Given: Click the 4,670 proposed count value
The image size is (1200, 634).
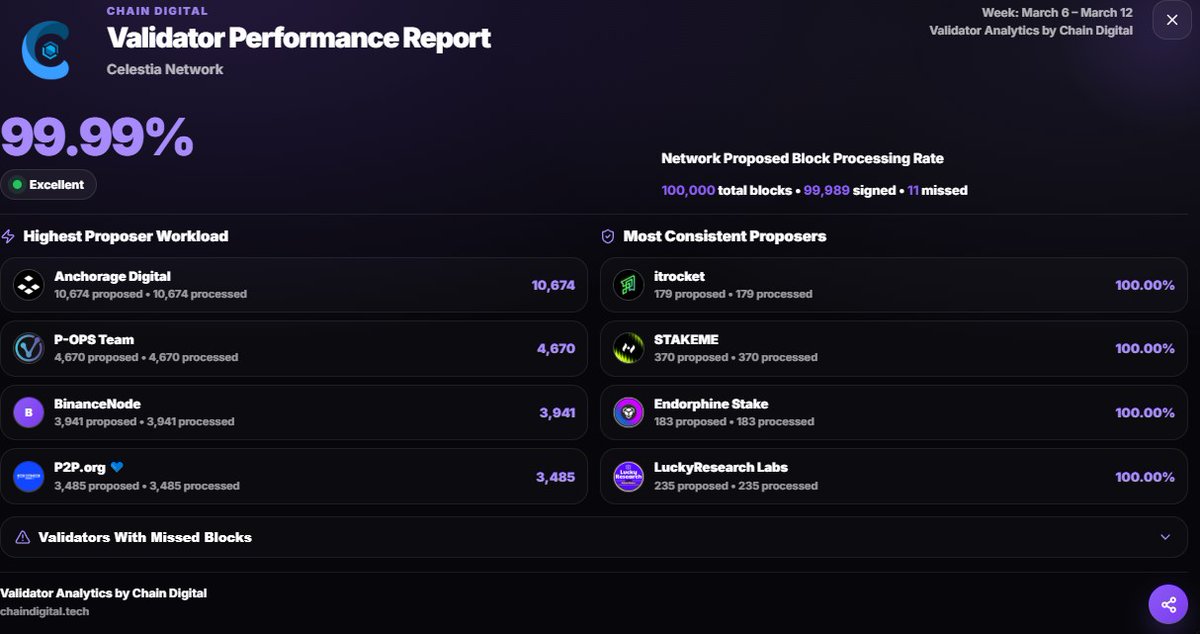Looking at the screenshot, I should point(556,348).
